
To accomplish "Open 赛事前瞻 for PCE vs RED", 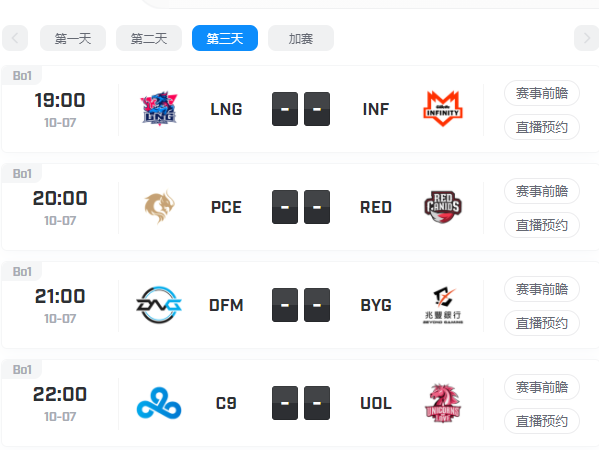I will [542, 191].
